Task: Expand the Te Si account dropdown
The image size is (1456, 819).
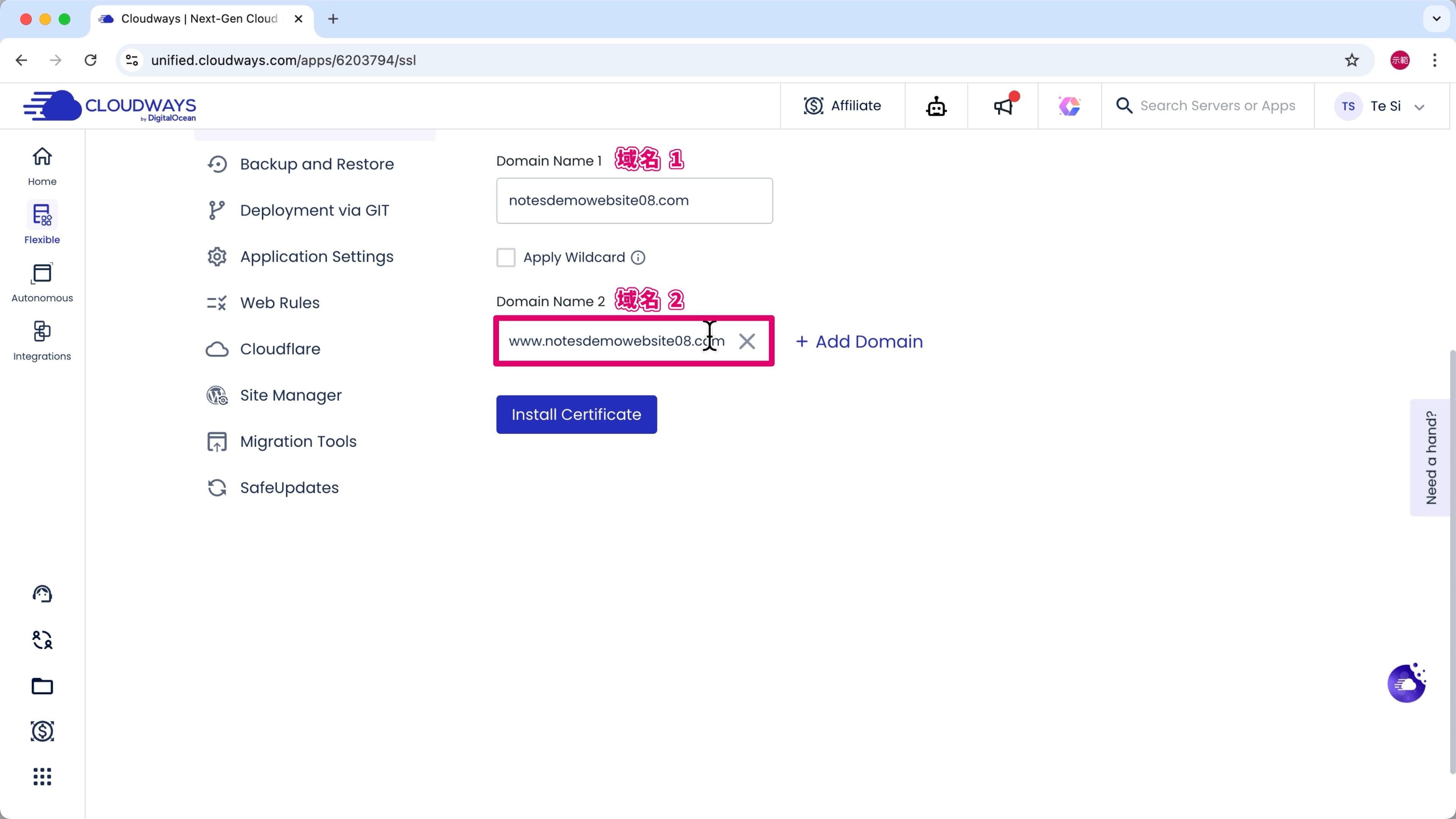Action: [x=1419, y=107]
